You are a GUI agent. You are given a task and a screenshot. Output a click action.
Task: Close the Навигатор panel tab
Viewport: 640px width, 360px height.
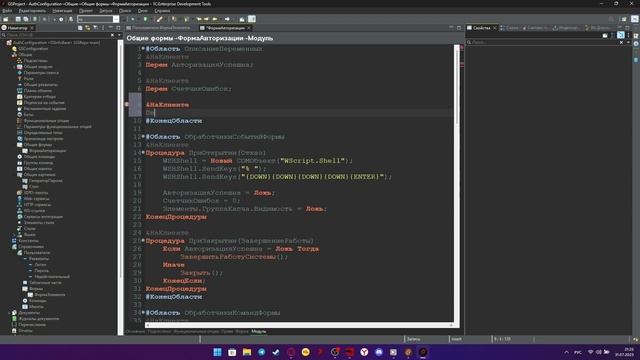coord(31,28)
